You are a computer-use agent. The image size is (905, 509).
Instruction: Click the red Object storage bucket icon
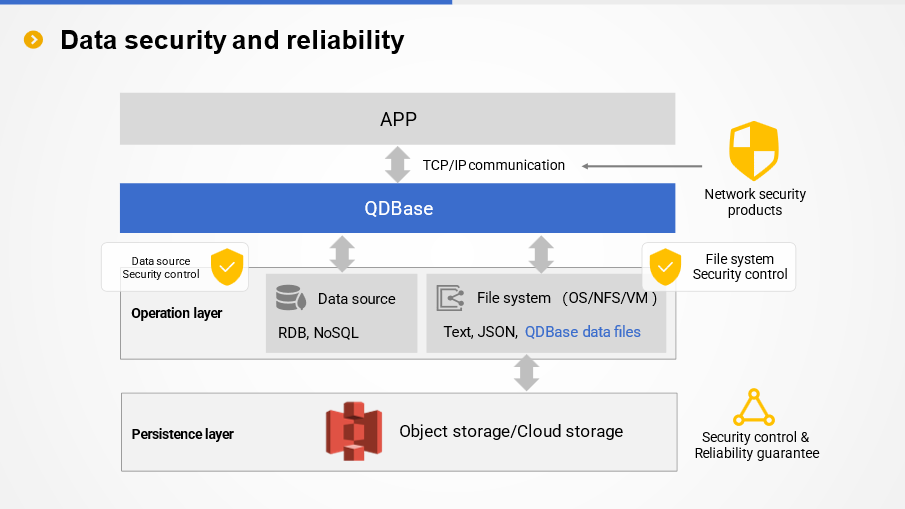point(354,431)
